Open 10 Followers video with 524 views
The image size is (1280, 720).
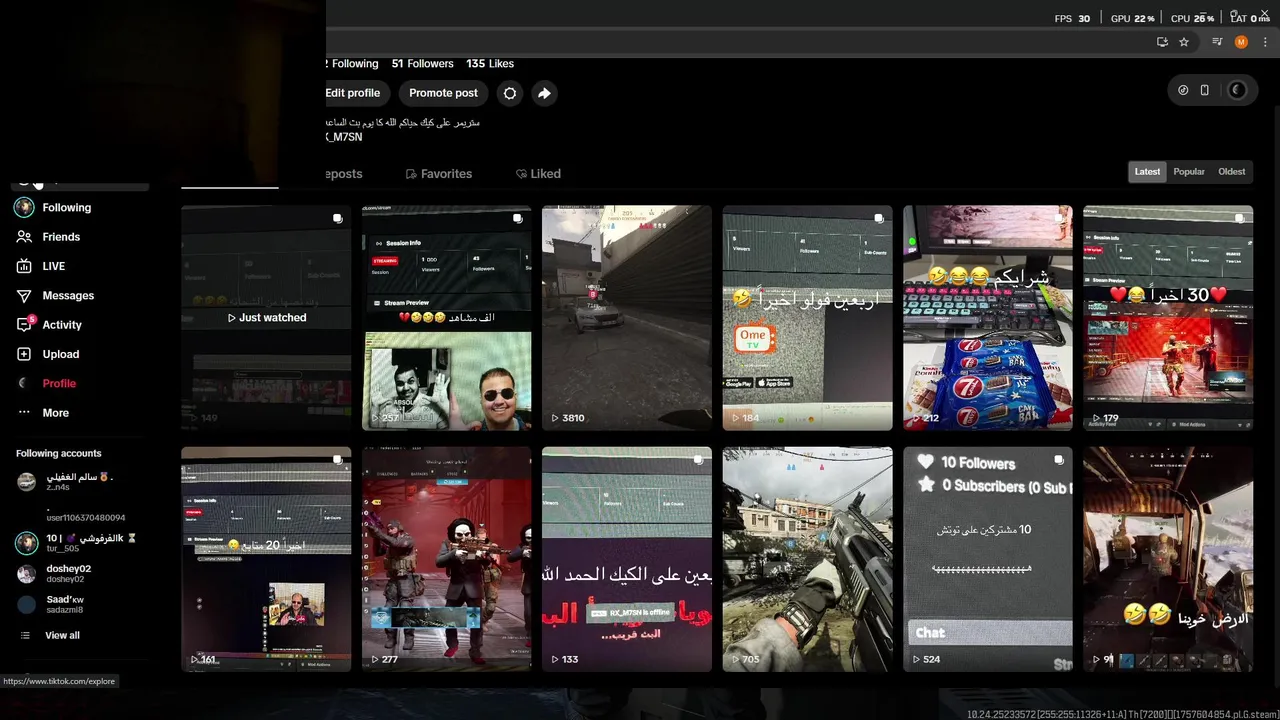click(988, 559)
